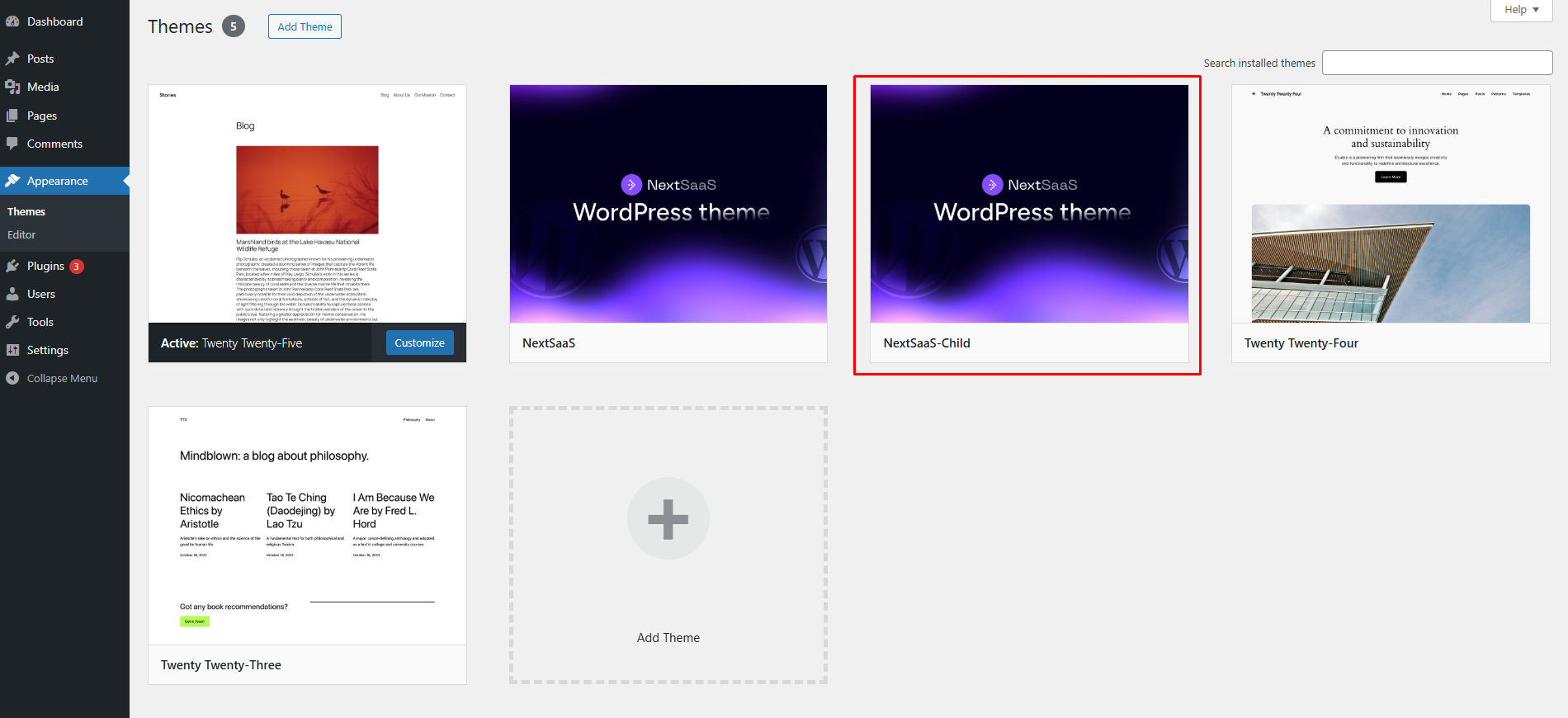Click the Comments speech bubble icon
Image resolution: width=1568 pixels, height=718 pixels.
[12, 144]
